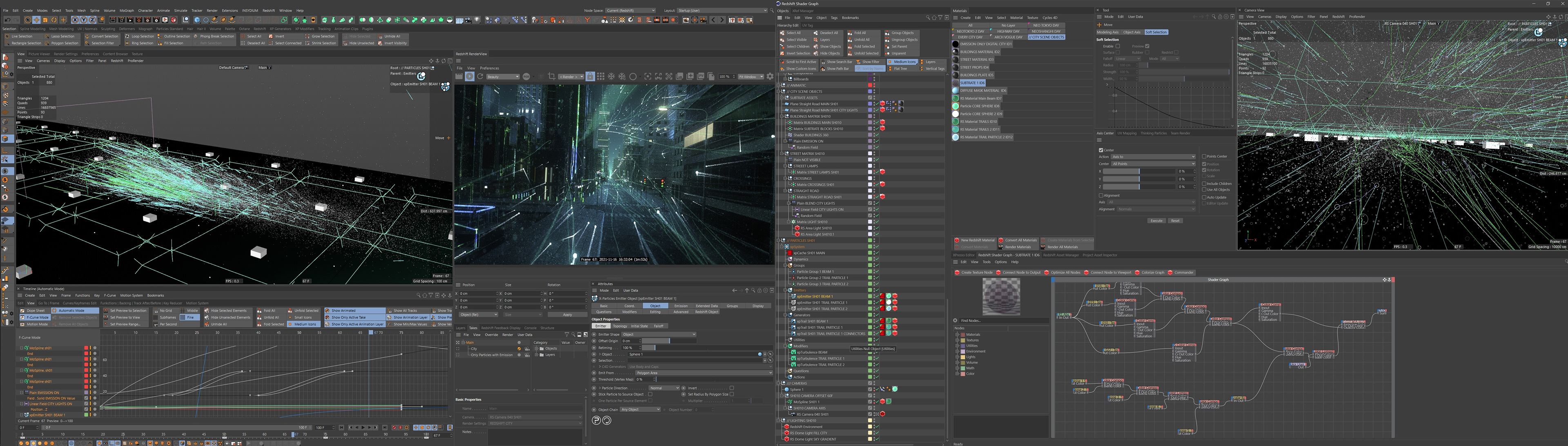Click filter funnel in Objects manager

click(x=940, y=18)
